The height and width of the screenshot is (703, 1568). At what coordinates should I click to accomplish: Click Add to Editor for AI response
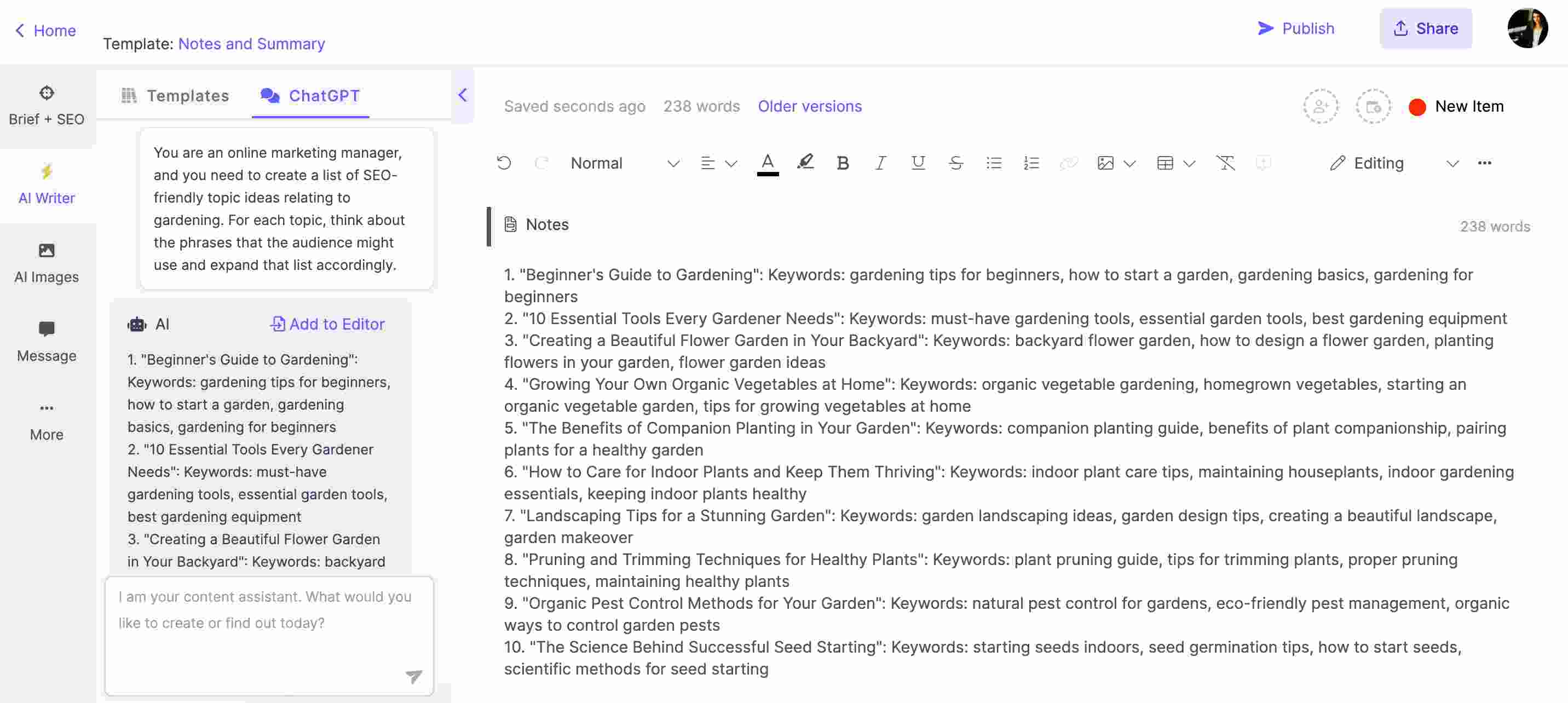[x=326, y=325]
